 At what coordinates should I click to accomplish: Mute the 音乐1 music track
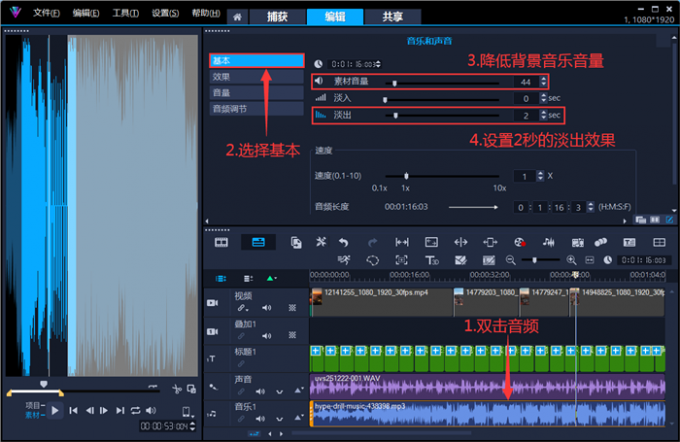coord(260,419)
